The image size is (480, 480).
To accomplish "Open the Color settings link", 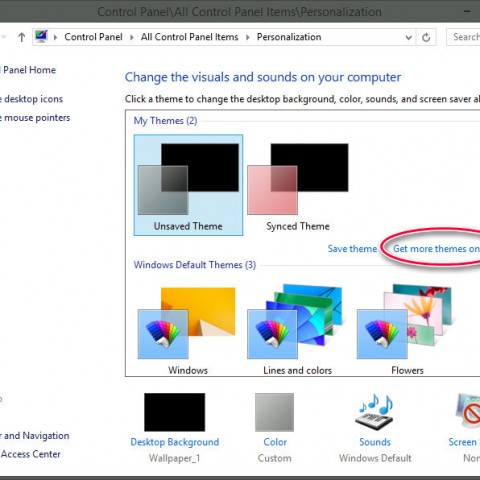I will 275,442.
